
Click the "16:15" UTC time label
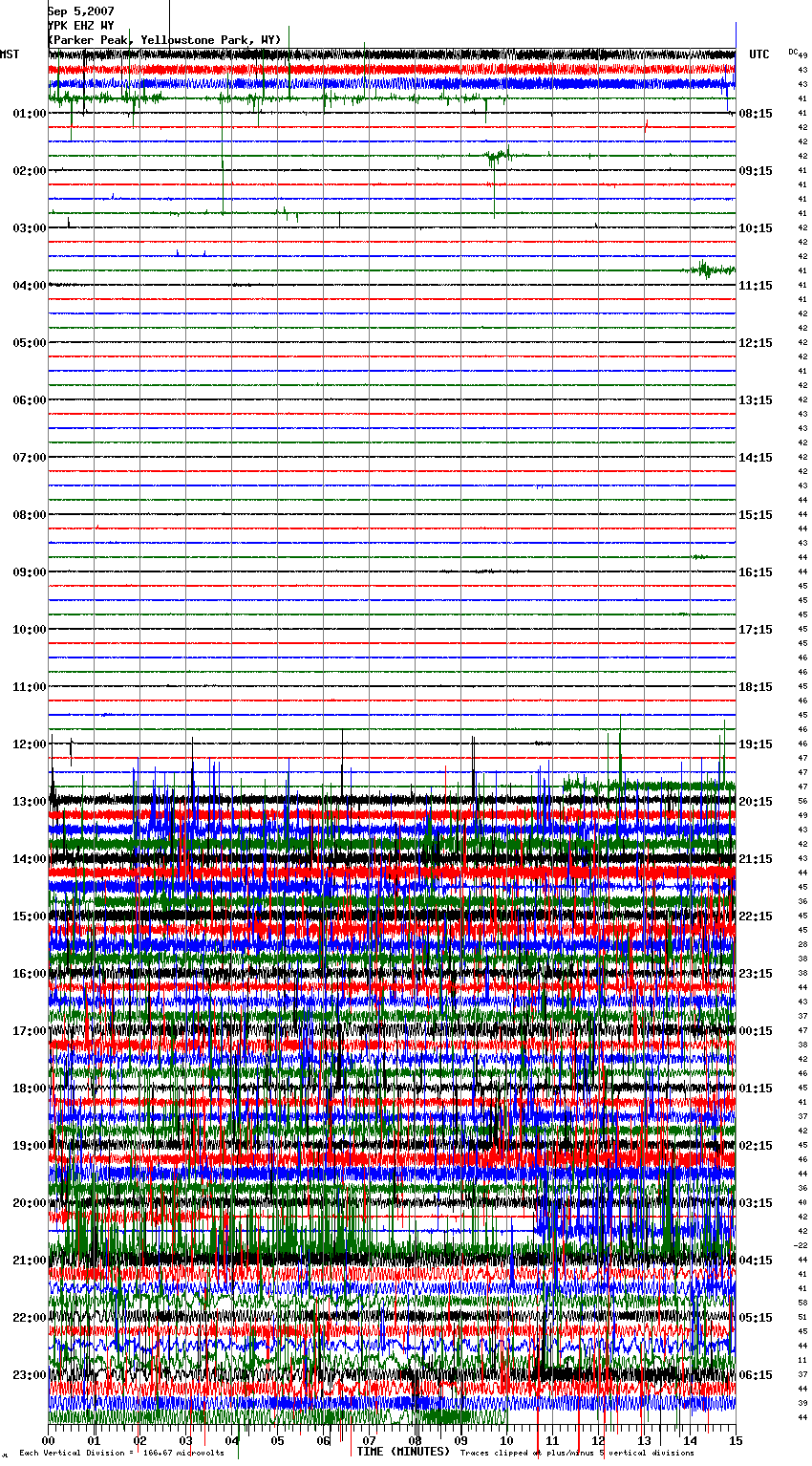756,572
